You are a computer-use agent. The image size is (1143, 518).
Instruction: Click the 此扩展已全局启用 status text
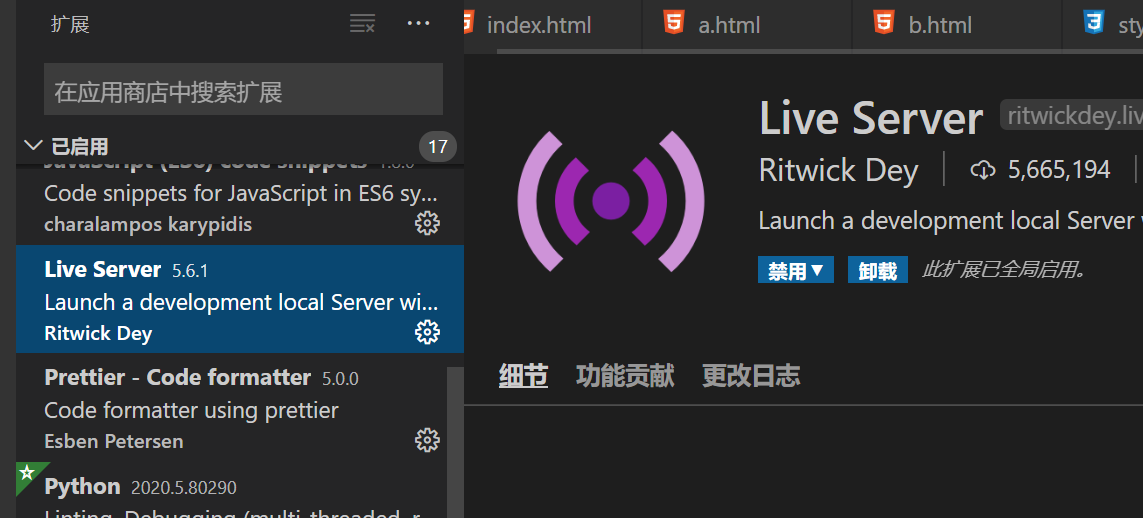tap(1005, 270)
